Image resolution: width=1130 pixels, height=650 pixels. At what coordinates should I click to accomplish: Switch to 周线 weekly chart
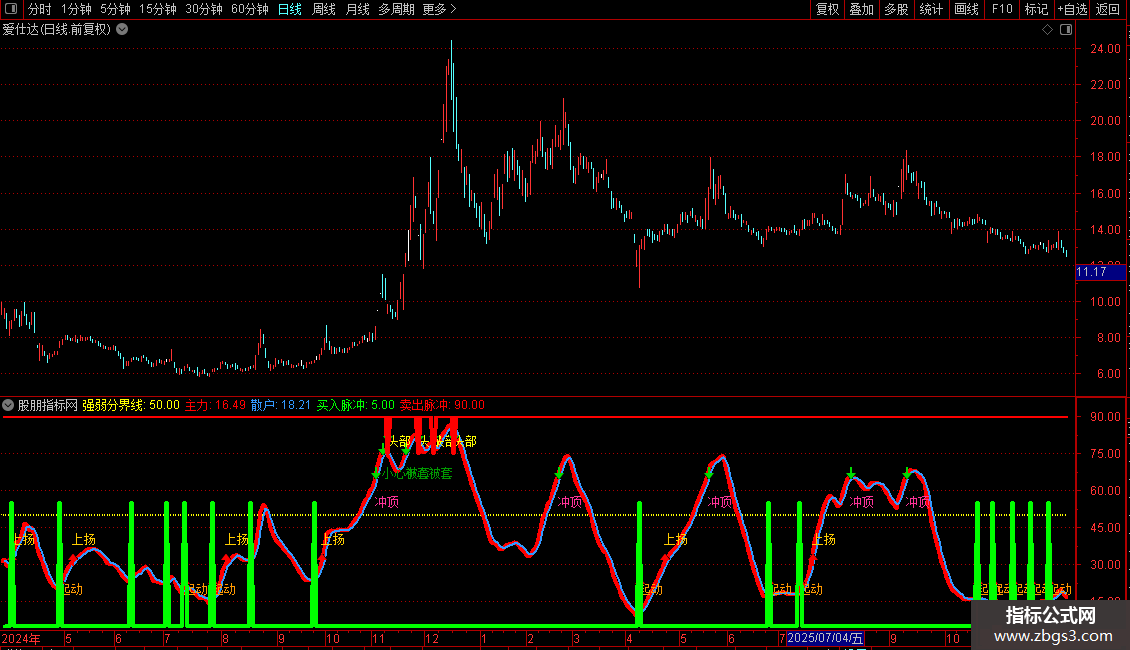pyautogui.click(x=324, y=9)
